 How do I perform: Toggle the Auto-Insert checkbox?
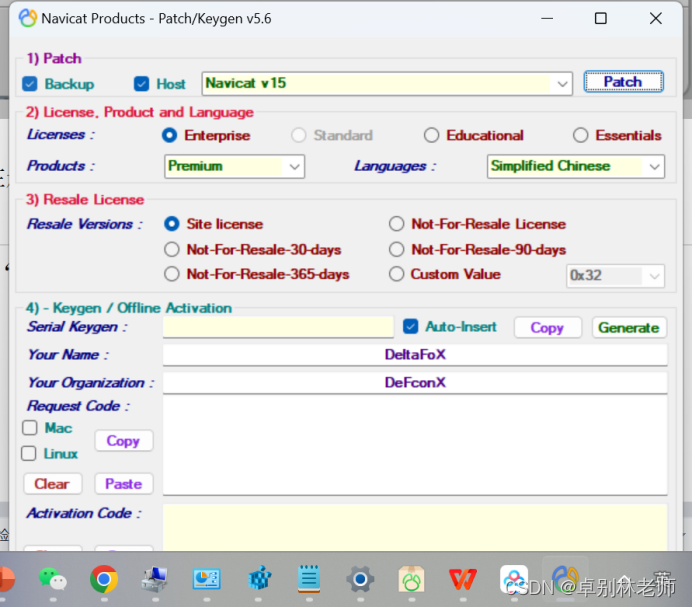click(410, 327)
